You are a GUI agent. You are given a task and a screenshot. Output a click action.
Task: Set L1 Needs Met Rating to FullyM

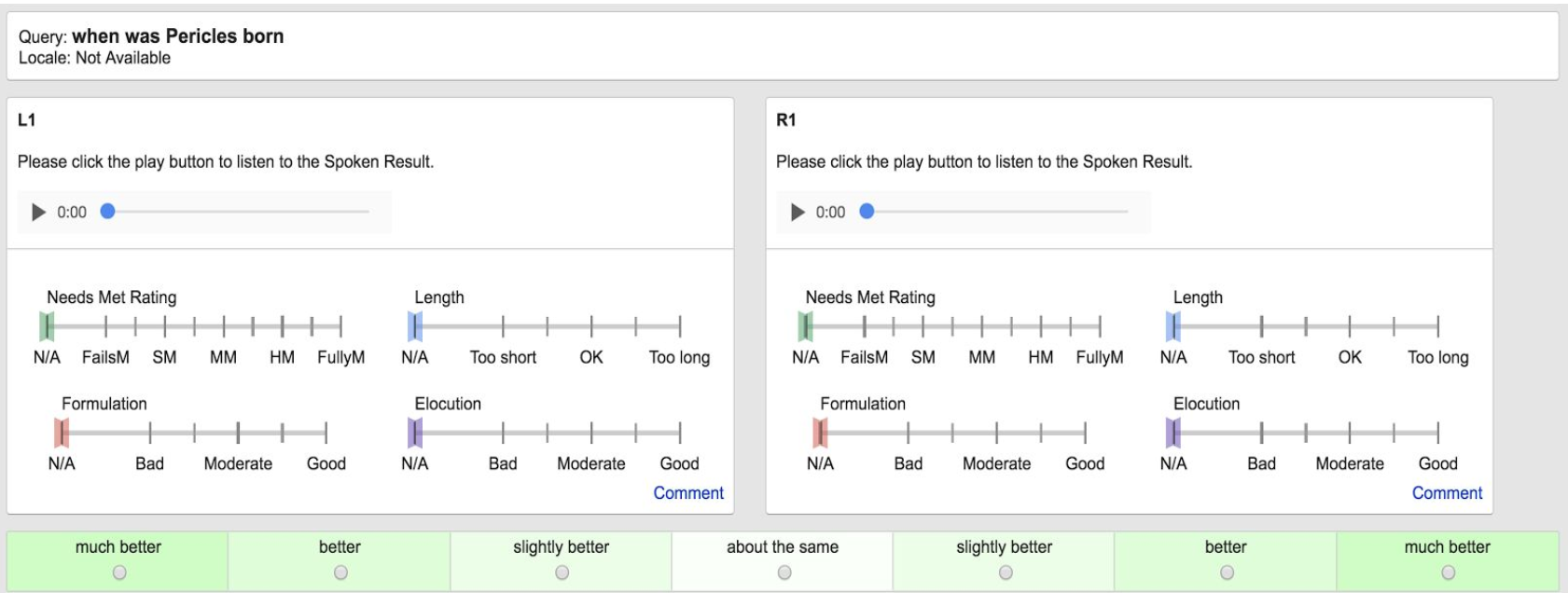[x=340, y=326]
